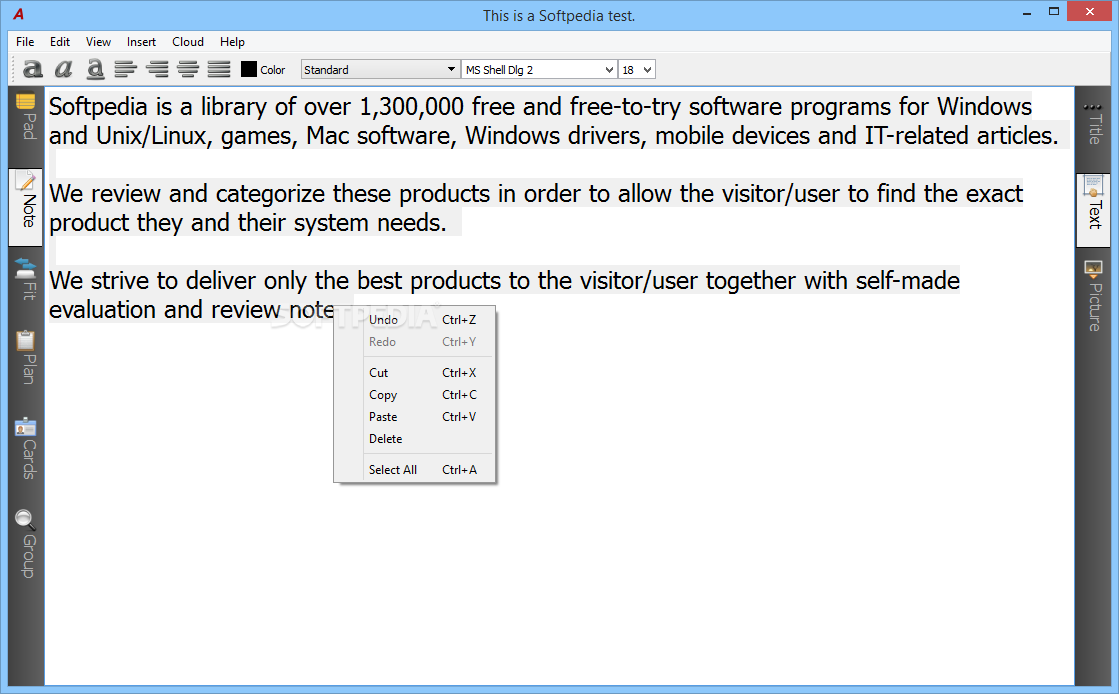Switch to the Plan sidebar tab
Image resolution: width=1119 pixels, height=694 pixels.
coord(26,357)
